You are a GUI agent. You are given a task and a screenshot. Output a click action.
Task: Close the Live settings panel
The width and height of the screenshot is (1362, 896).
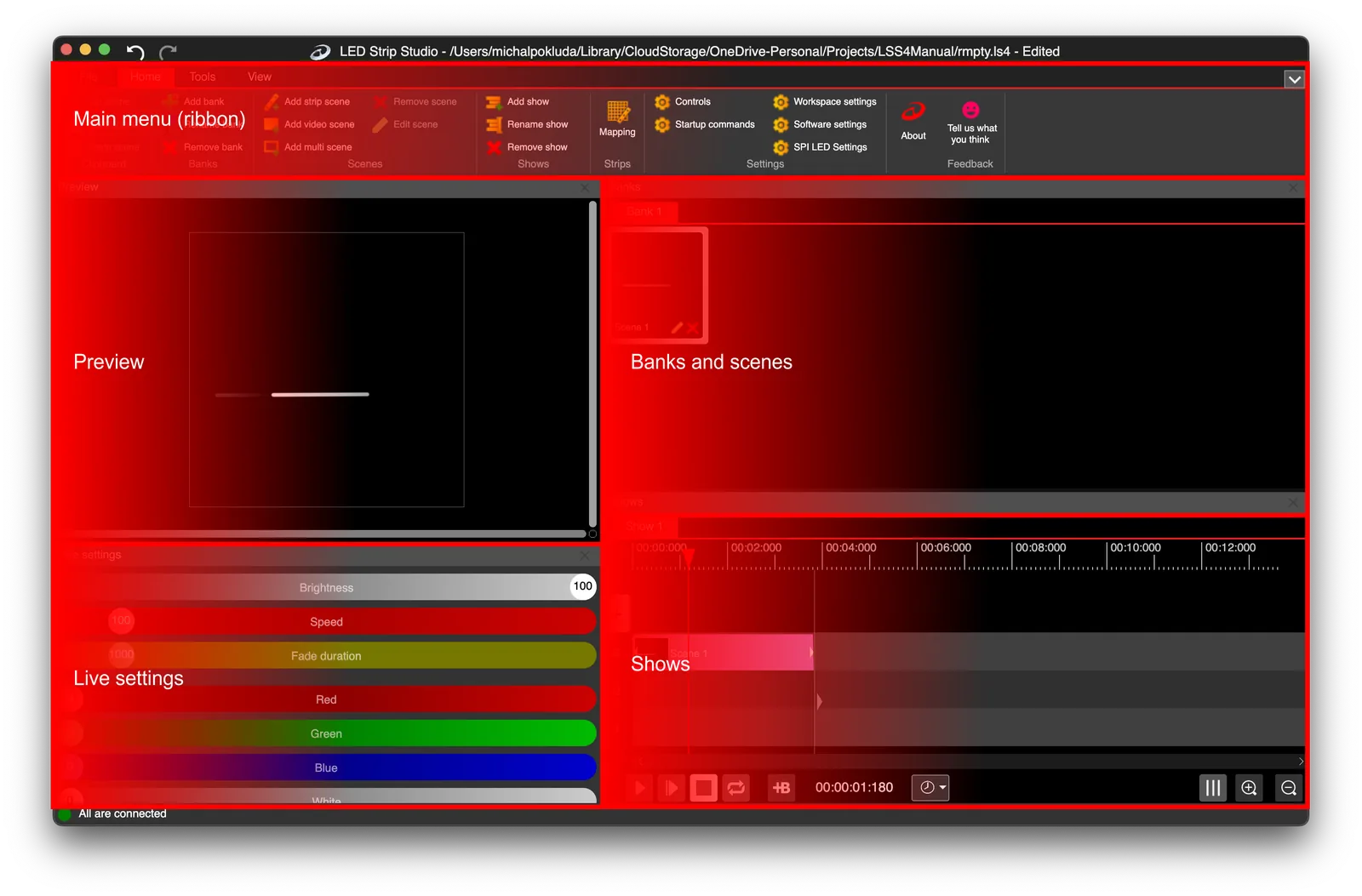(585, 556)
